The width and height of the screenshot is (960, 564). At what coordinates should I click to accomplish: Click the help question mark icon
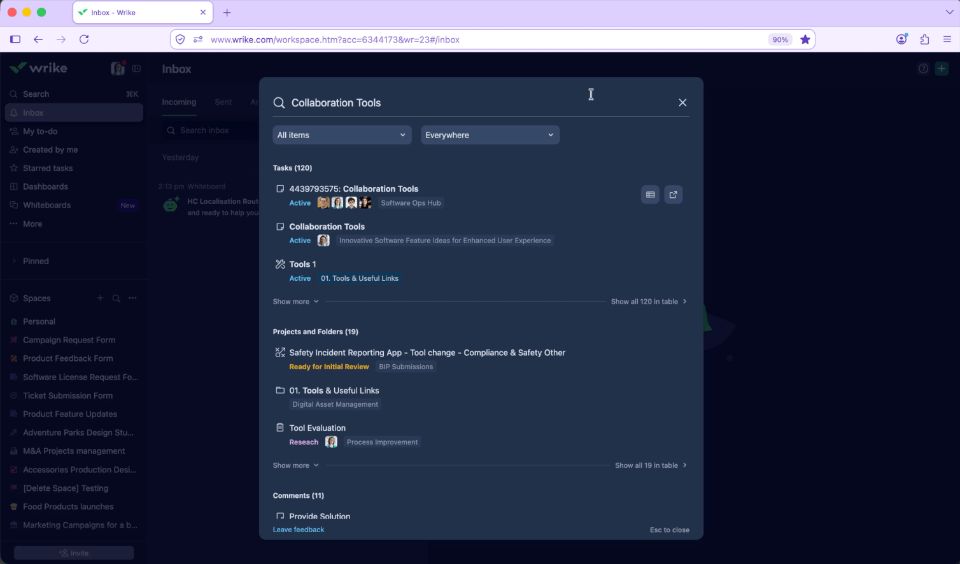pos(923,69)
